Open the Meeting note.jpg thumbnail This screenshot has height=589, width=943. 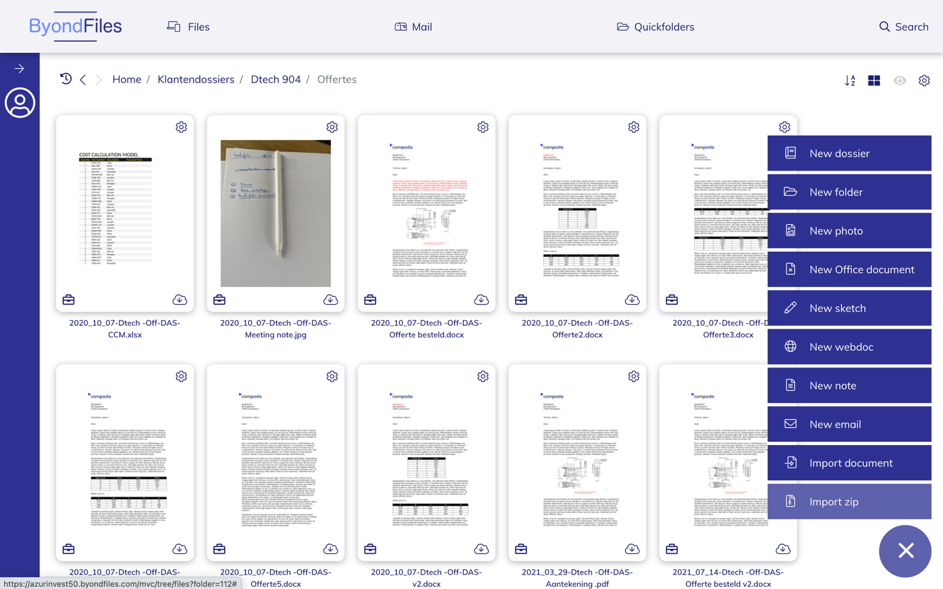pyautogui.click(x=275, y=213)
